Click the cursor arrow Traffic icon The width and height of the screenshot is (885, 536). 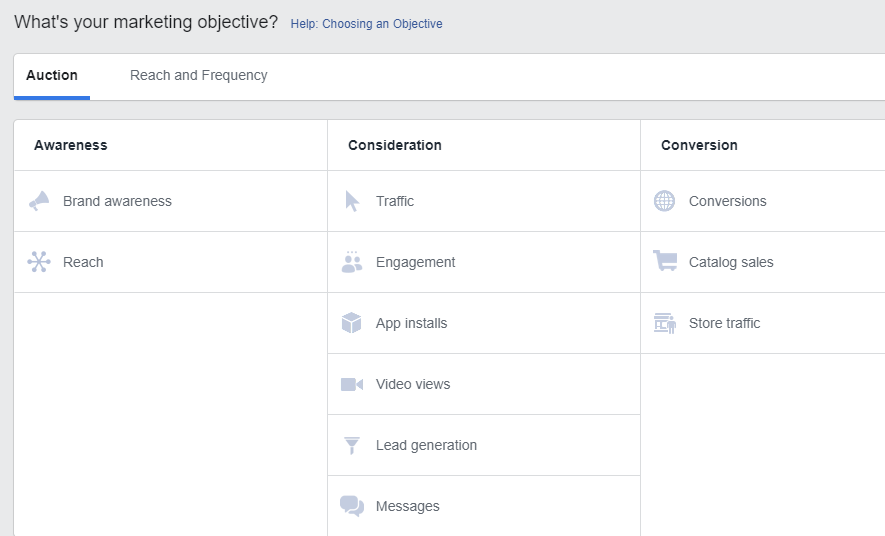point(352,201)
